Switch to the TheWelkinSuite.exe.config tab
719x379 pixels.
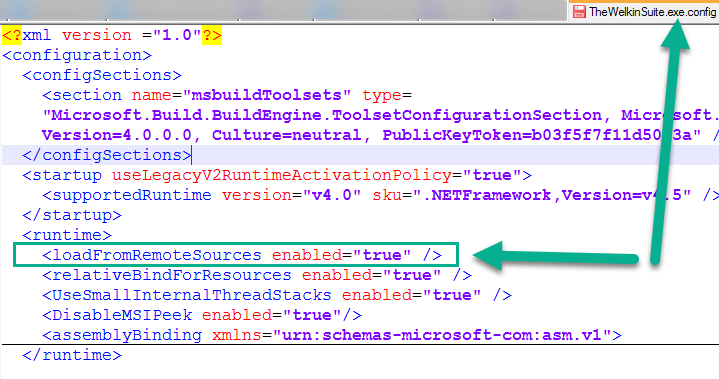643,11
